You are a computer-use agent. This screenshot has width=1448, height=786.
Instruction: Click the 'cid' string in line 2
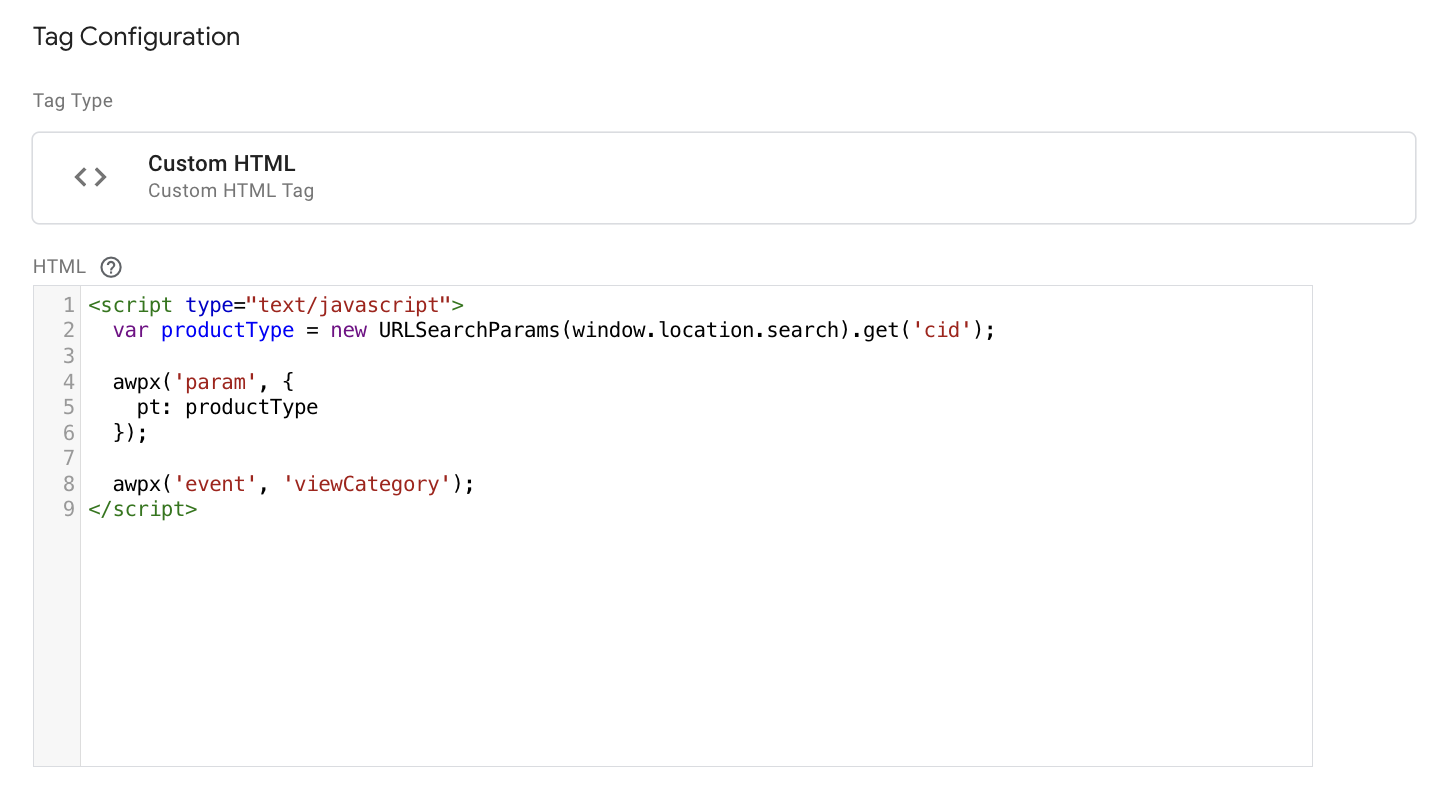944,330
